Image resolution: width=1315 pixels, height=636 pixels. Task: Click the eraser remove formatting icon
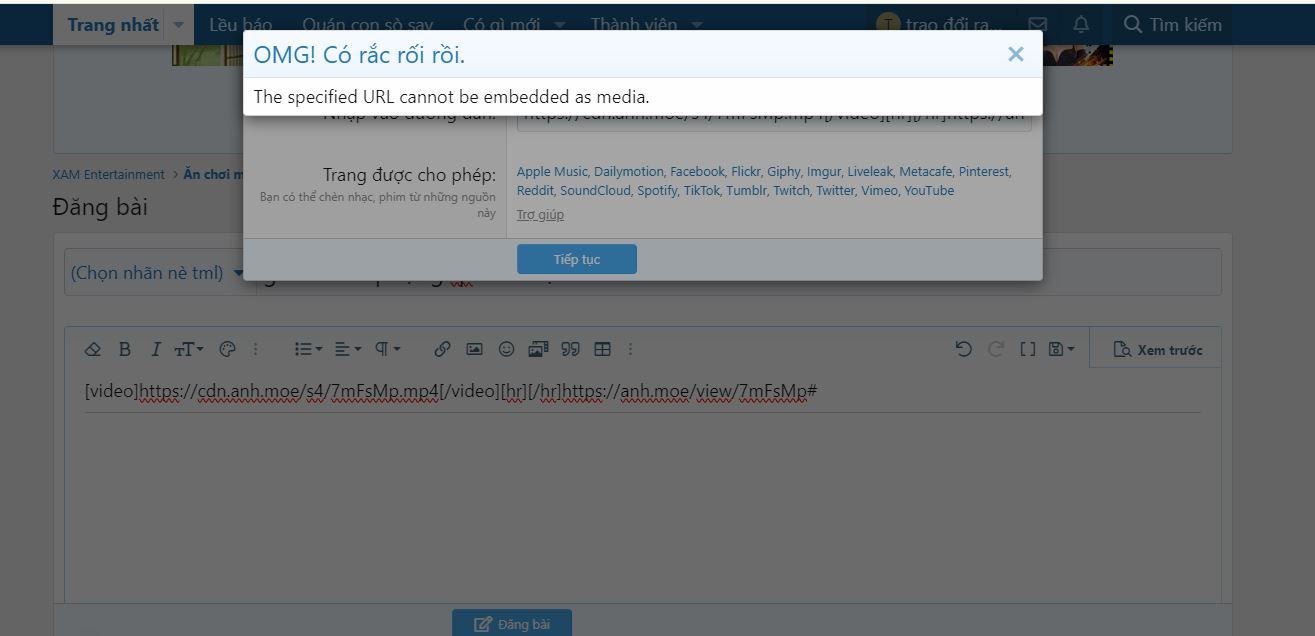[x=93, y=349]
